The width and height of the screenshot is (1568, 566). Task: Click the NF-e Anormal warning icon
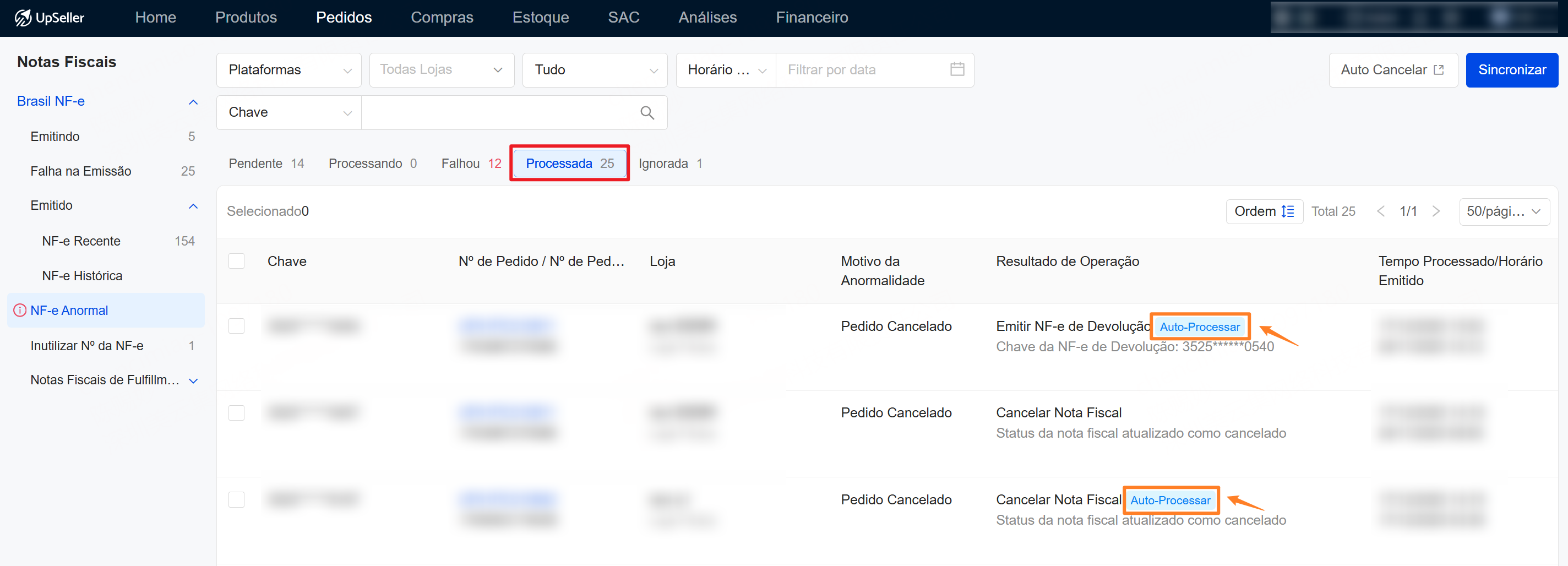20,311
